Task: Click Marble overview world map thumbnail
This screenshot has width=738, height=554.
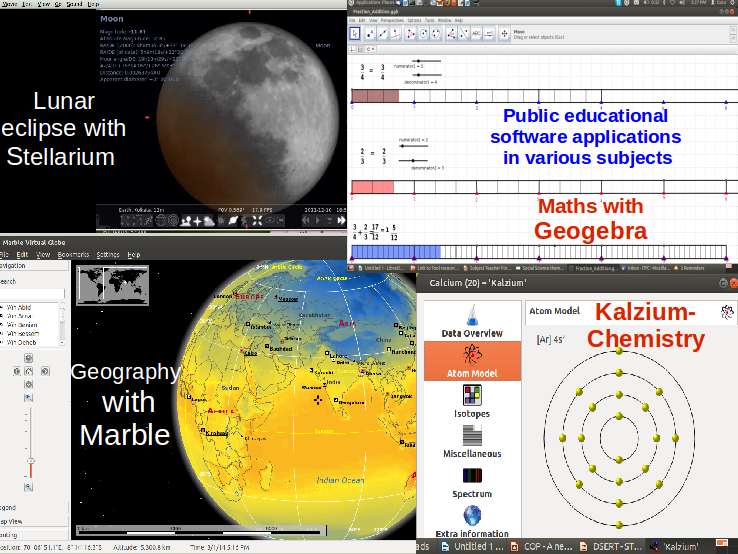Action: [112, 285]
